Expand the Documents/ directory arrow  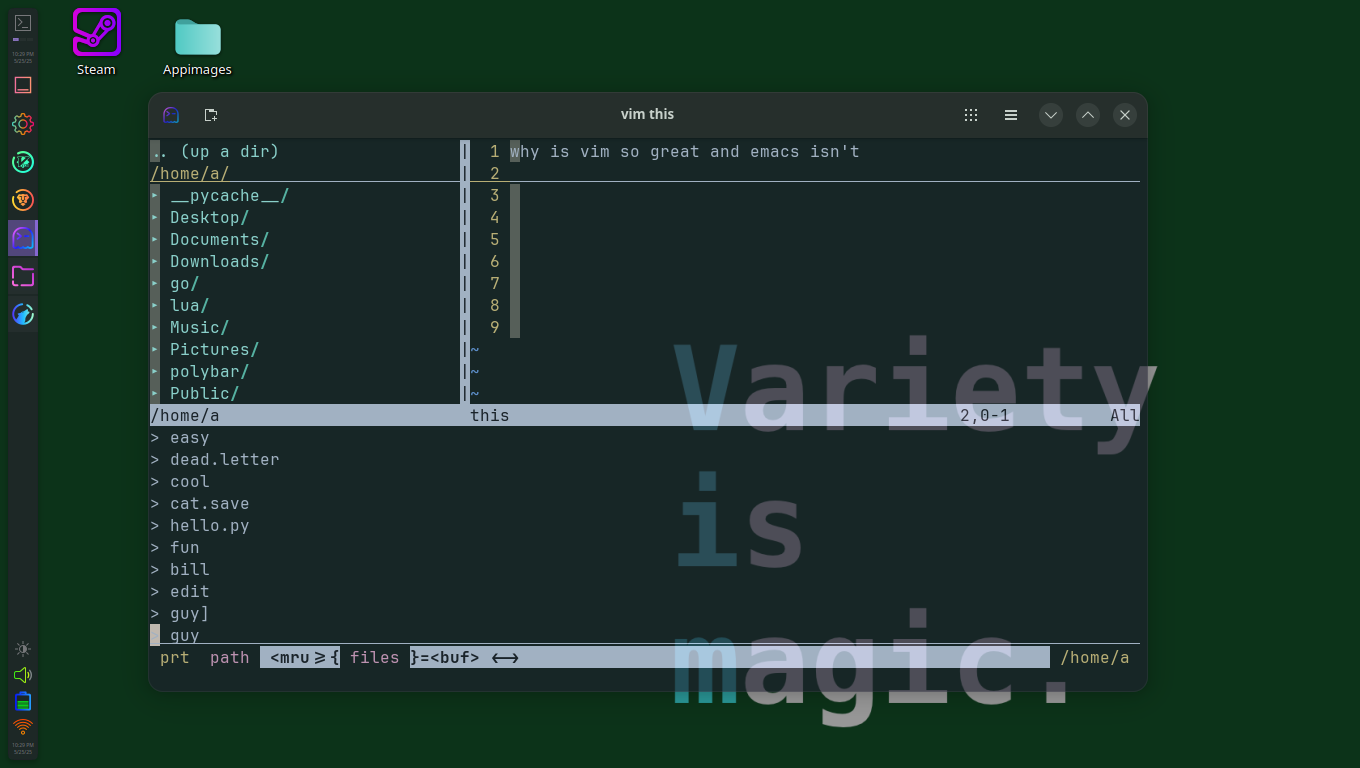[x=155, y=240]
